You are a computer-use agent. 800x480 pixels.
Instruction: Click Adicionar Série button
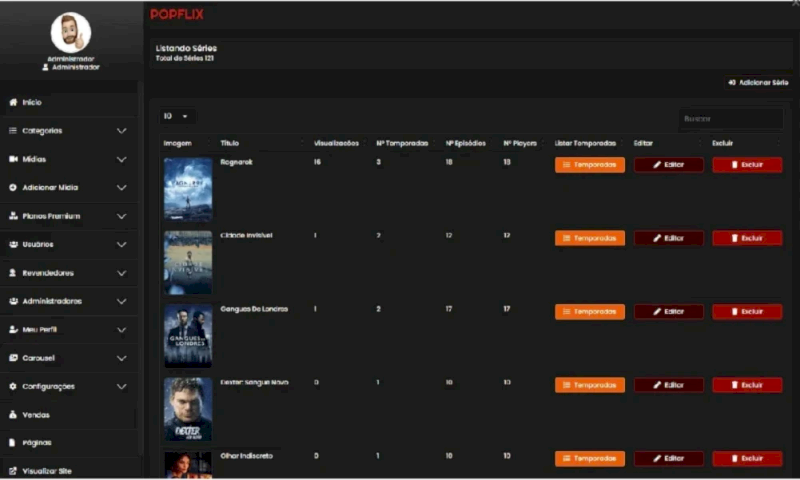click(x=758, y=82)
